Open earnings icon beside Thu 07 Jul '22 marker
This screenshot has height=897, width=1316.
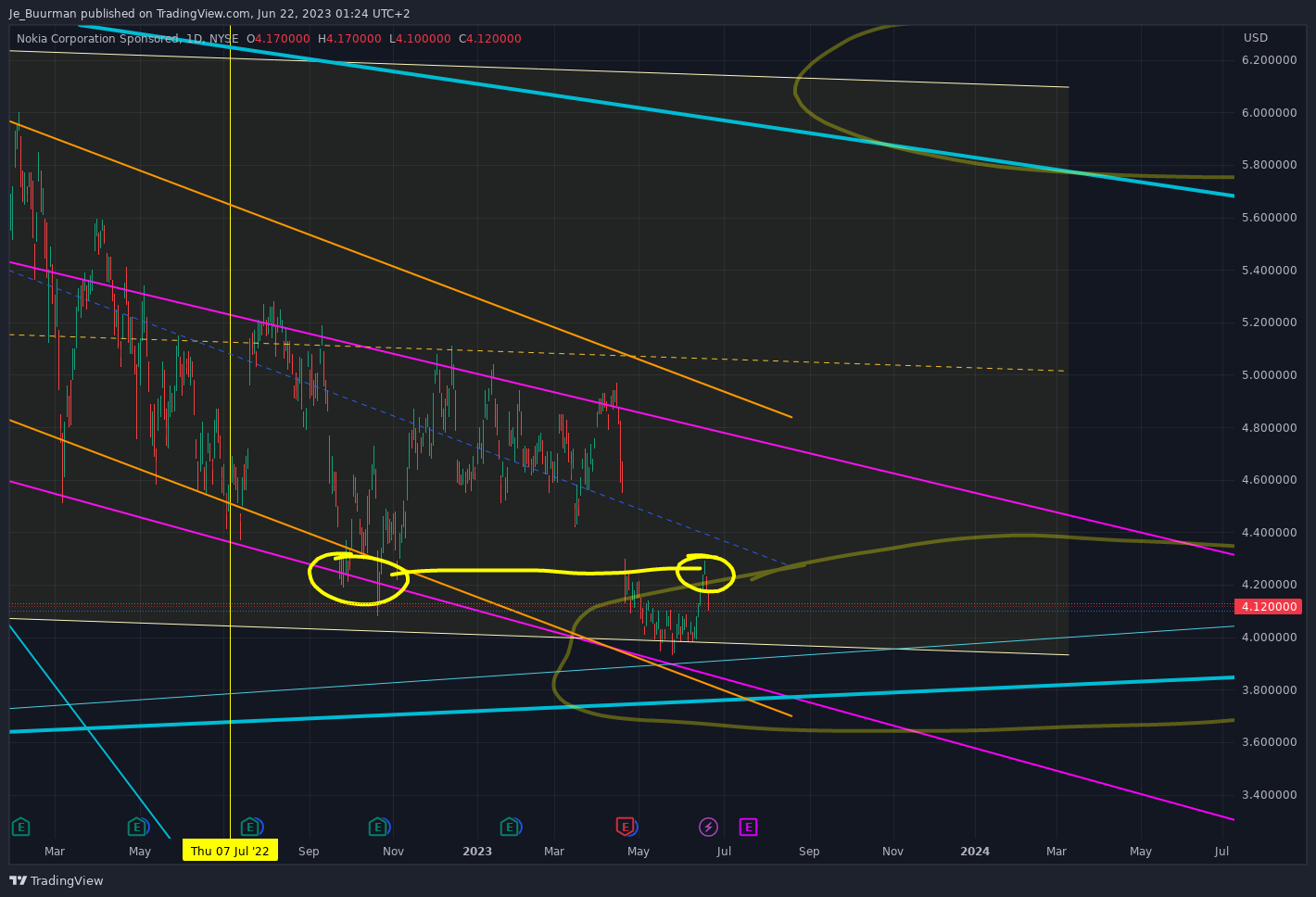tap(249, 827)
